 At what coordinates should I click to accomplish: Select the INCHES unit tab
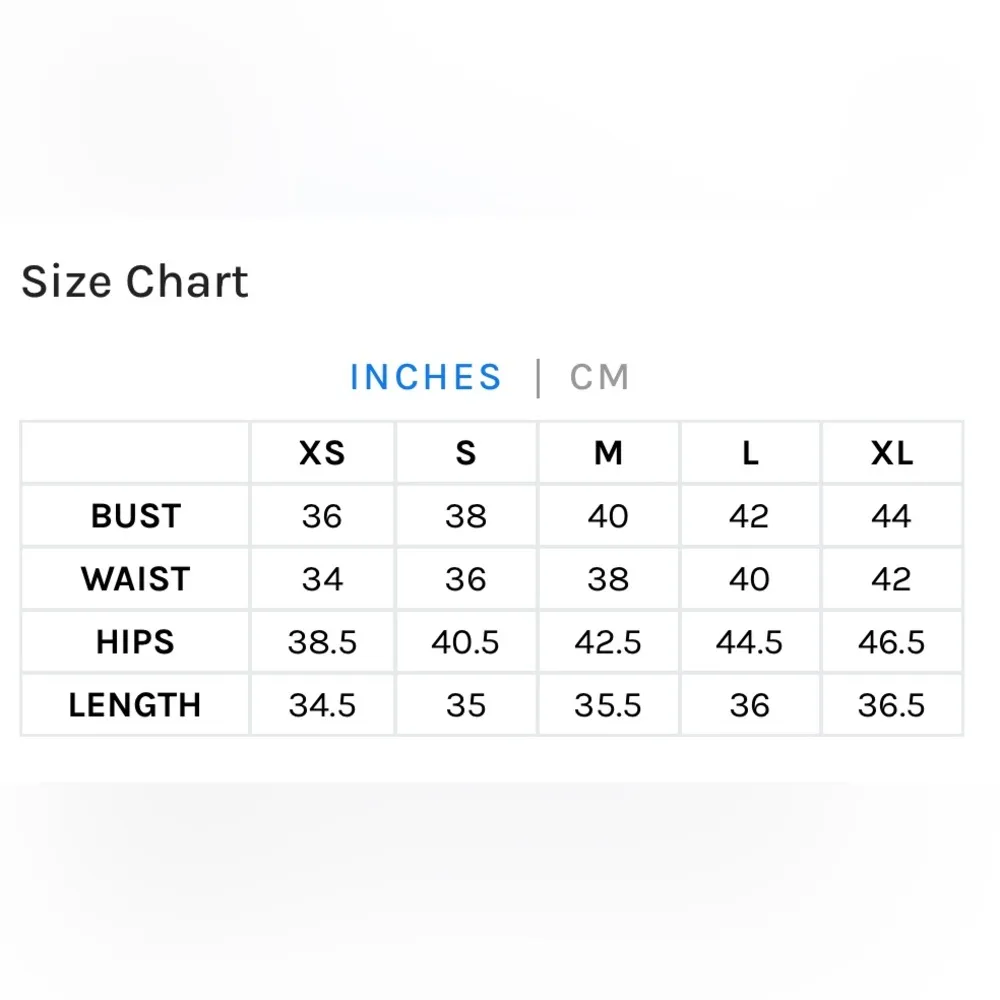(x=426, y=377)
